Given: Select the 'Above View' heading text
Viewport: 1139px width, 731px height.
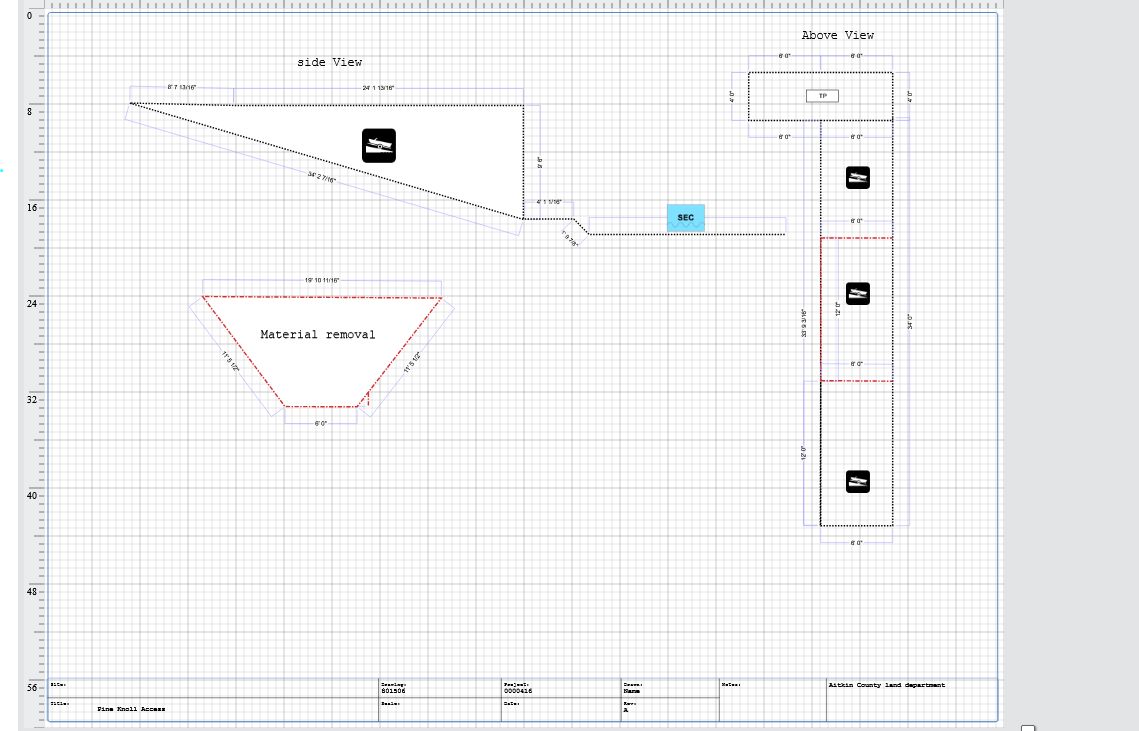Looking at the screenshot, I should pos(837,36).
